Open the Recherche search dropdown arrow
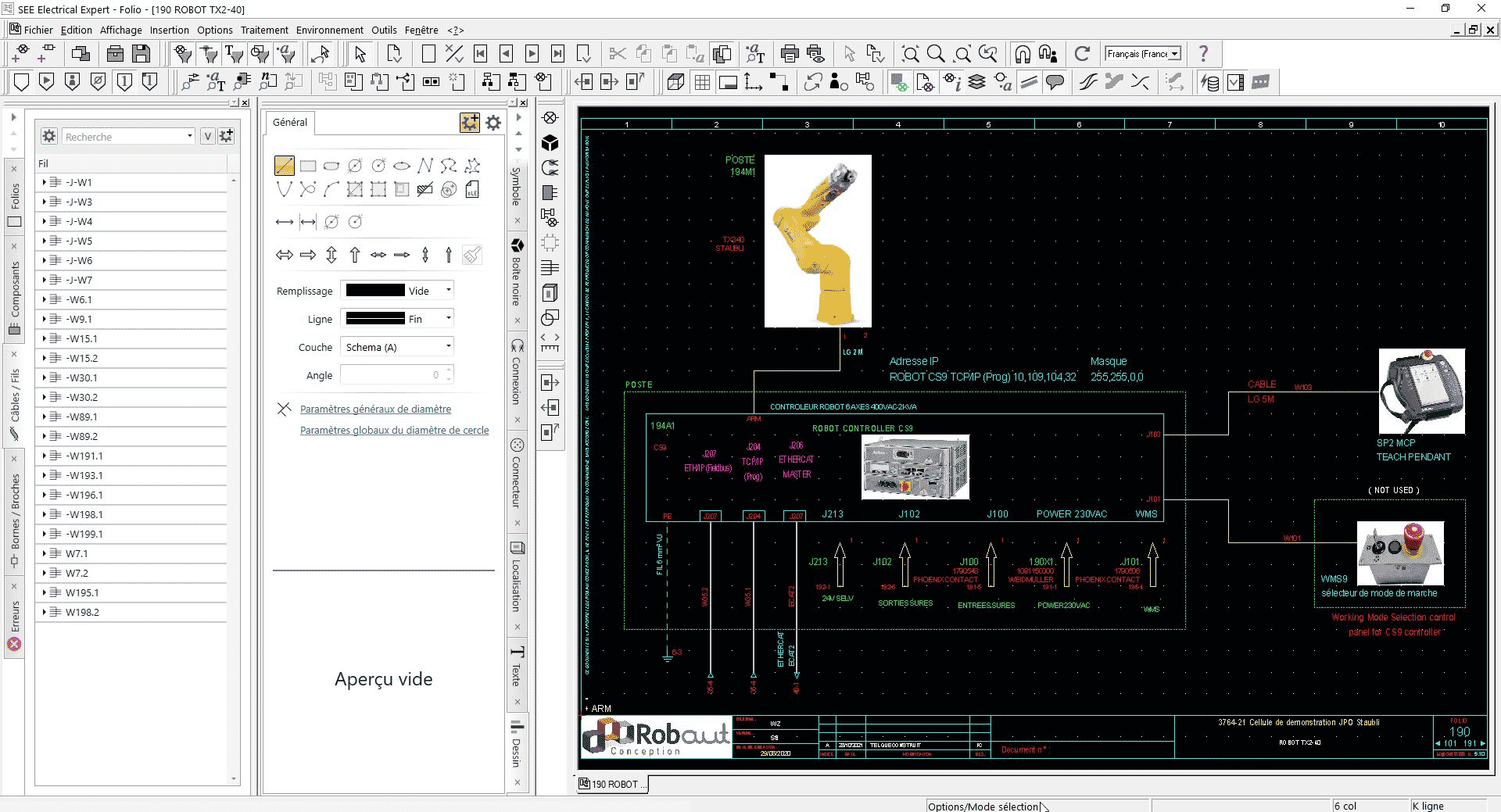Viewport: 1501px width, 812px height. click(x=189, y=136)
